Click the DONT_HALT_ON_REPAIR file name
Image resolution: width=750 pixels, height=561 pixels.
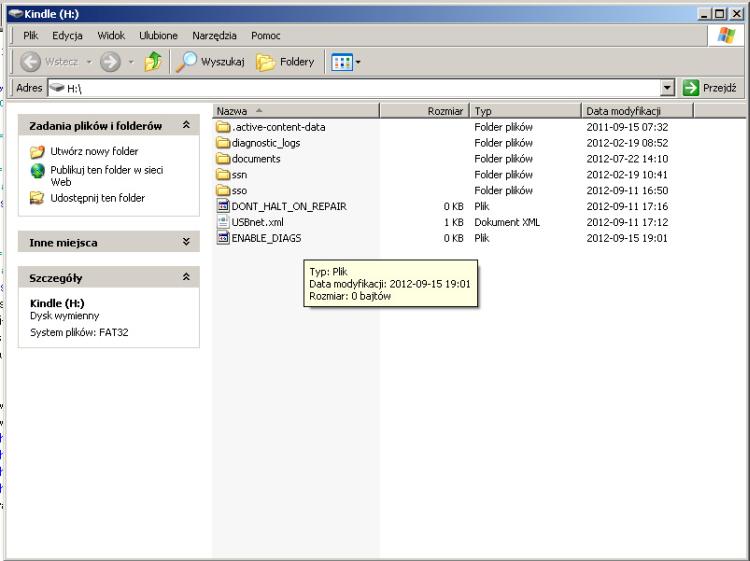[289, 207]
